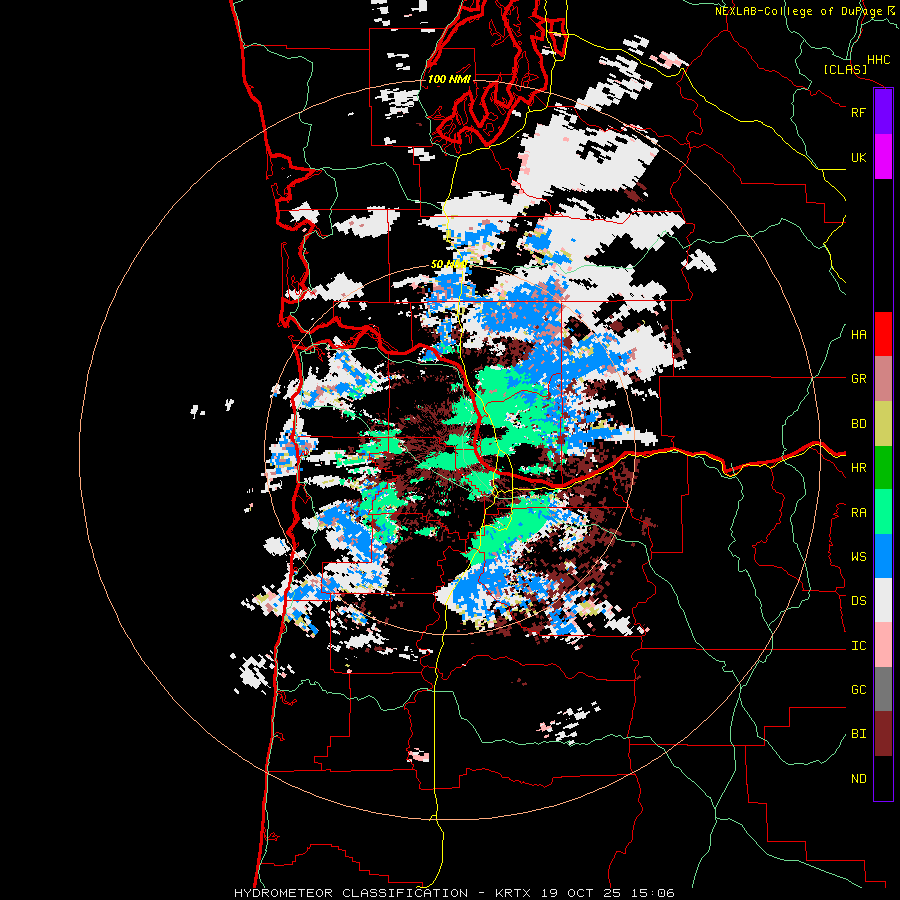Click the GC legend label

coord(858,690)
